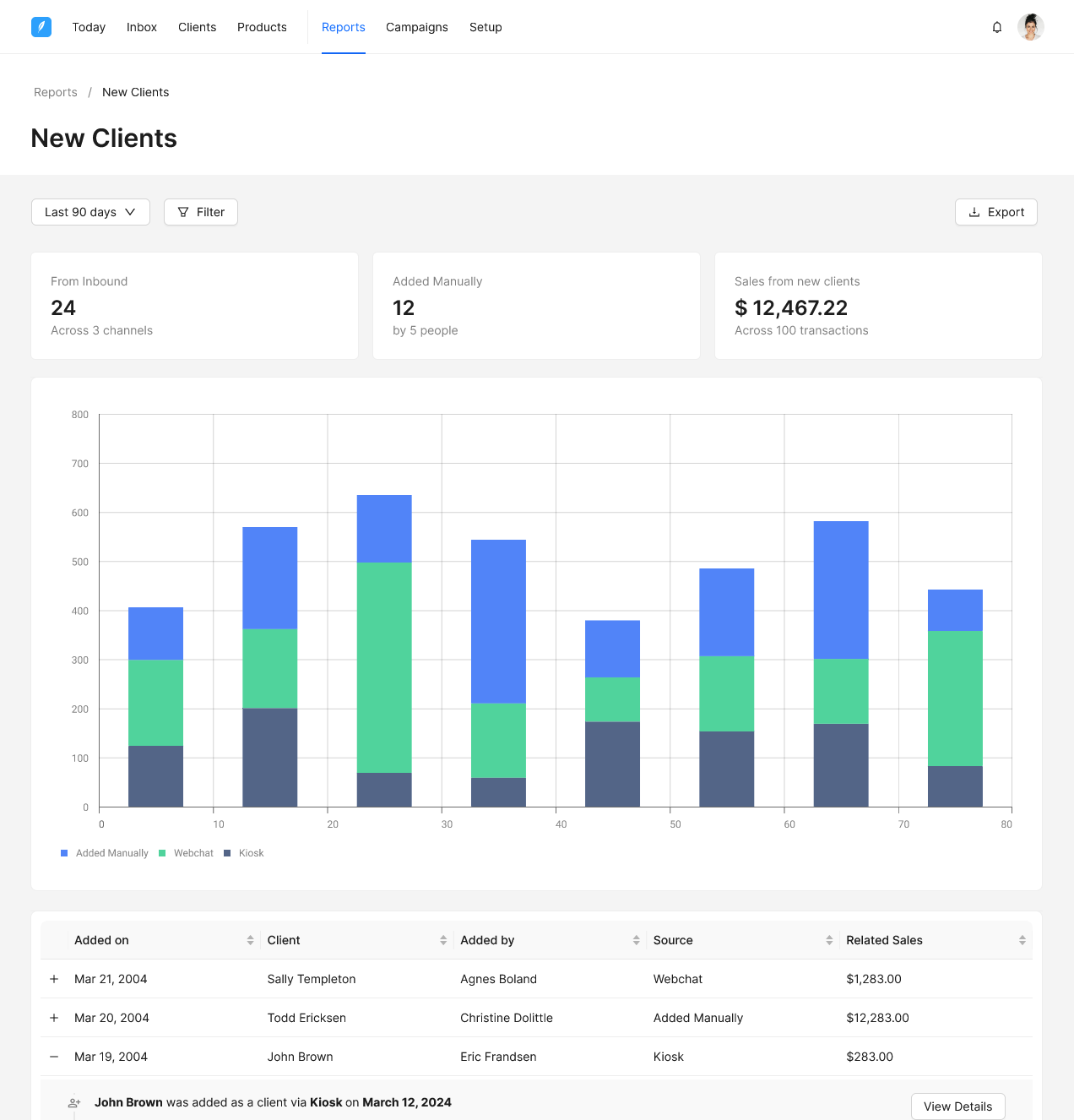This screenshot has height=1120, width=1074.
Task: Open the Last 90 days dropdown
Action: pos(90,212)
